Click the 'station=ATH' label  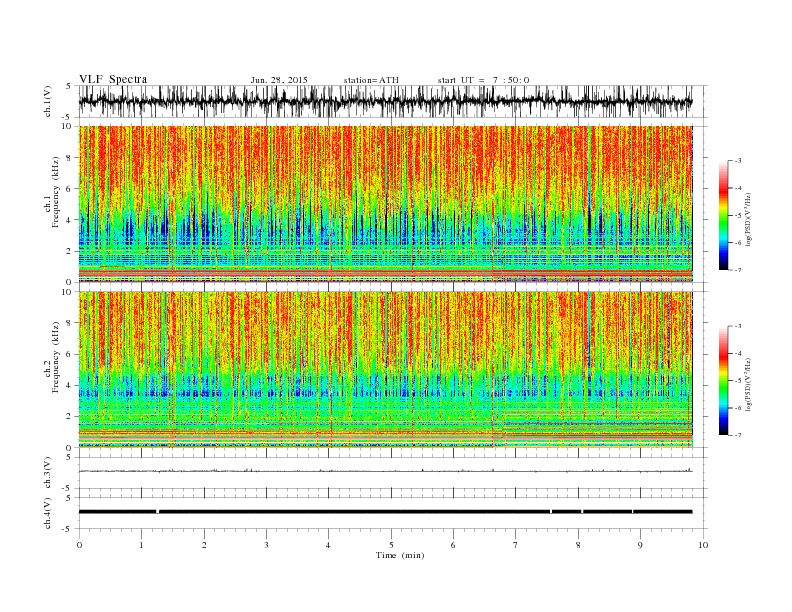371,80
